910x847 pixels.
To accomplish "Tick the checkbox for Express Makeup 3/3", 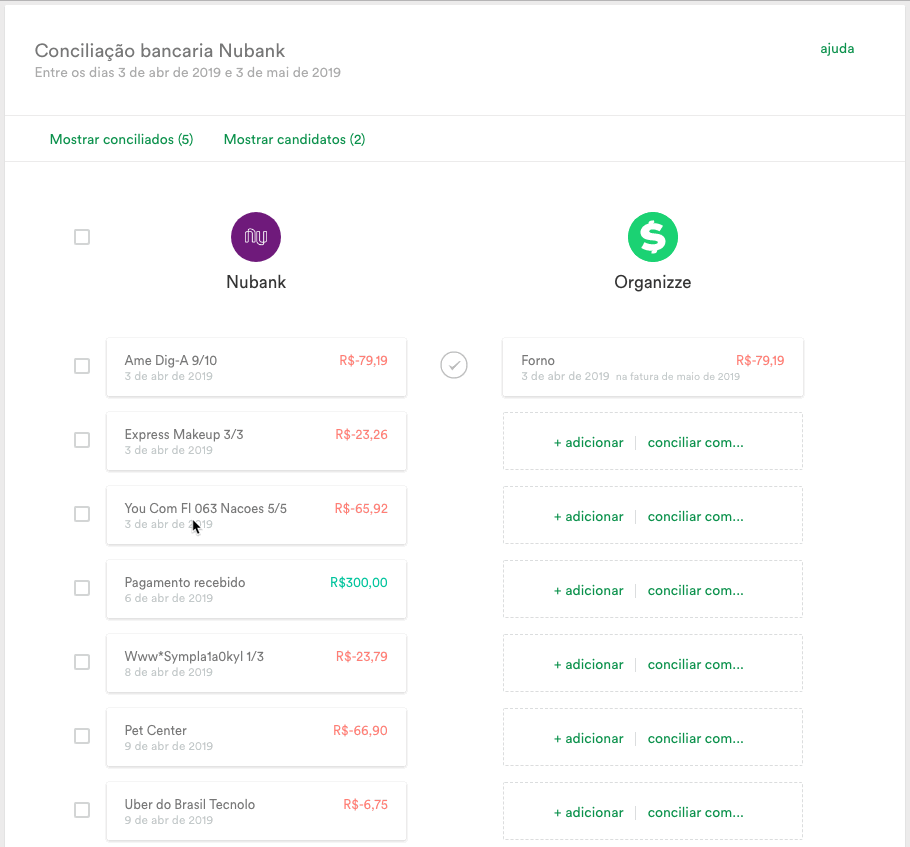I will coord(82,440).
